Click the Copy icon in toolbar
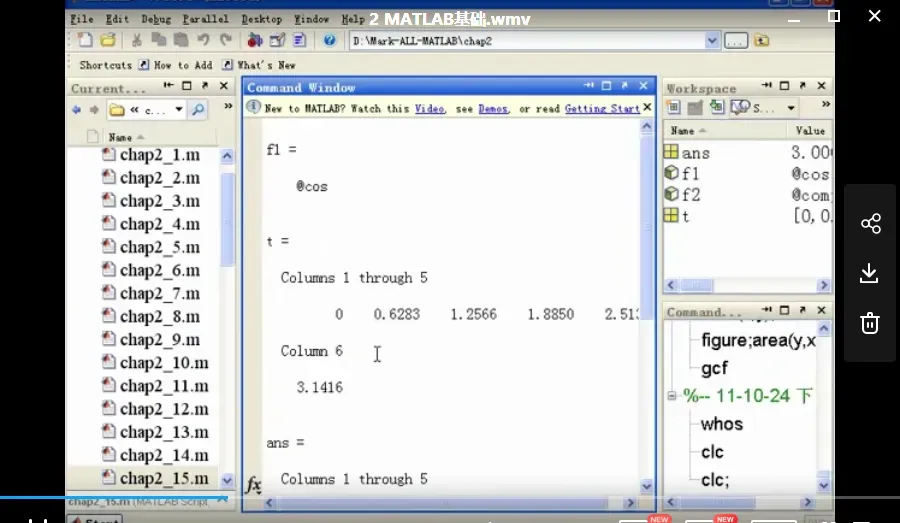Image resolution: width=900 pixels, height=523 pixels. point(158,40)
